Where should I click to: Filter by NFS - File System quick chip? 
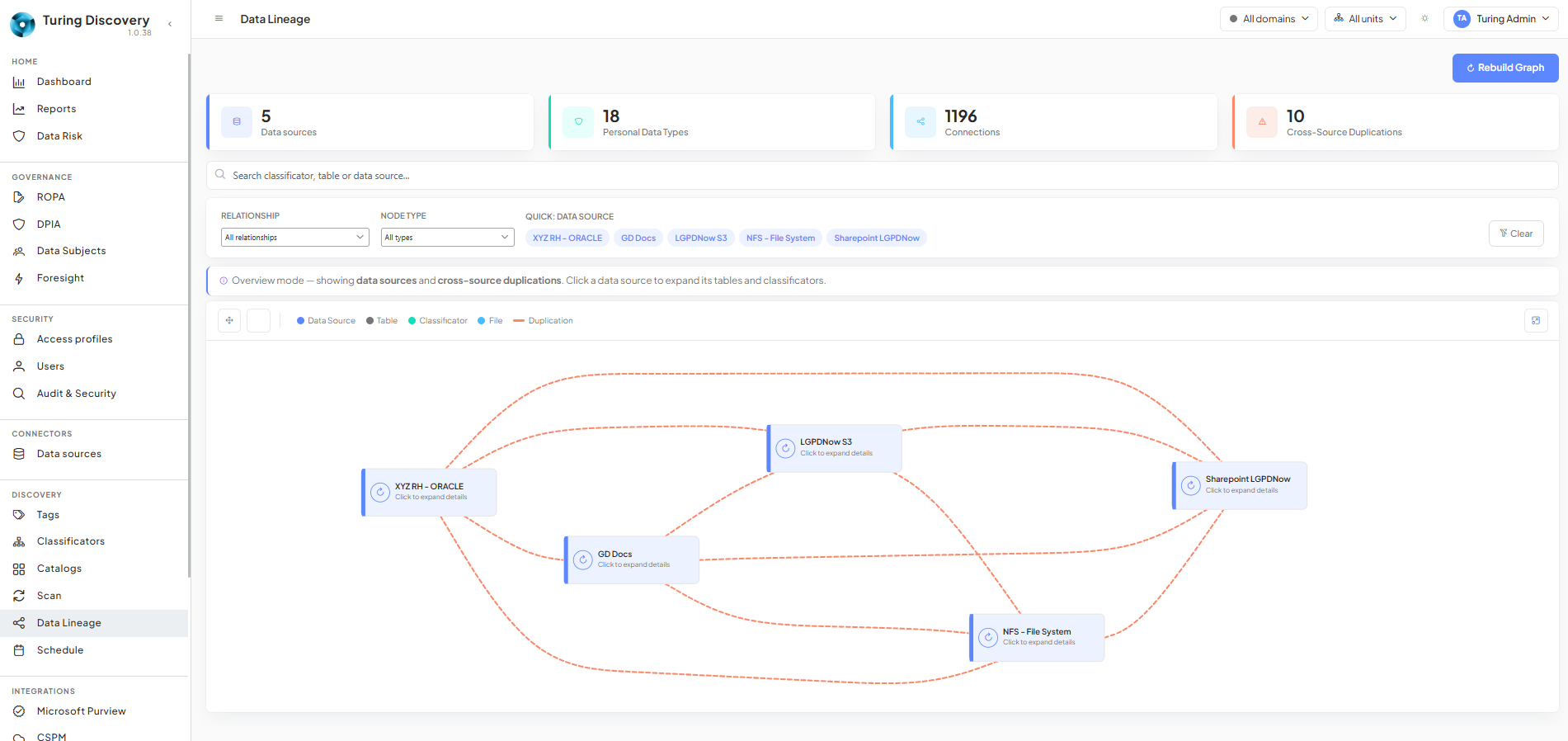780,238
